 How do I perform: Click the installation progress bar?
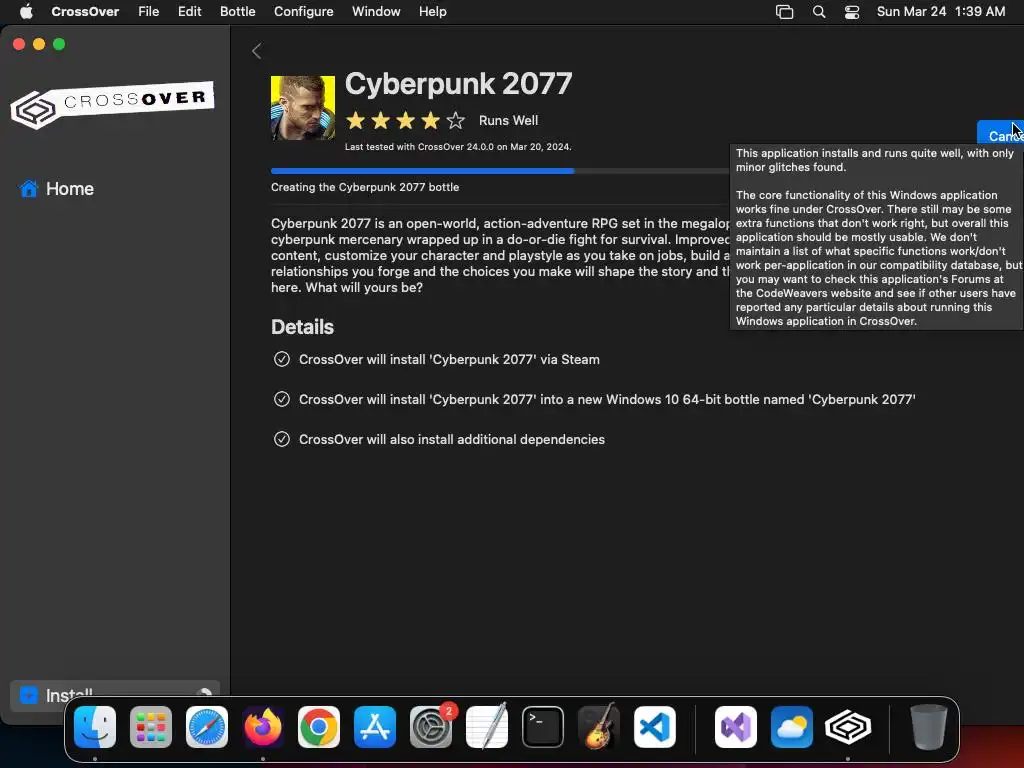(x=500, y=171)
